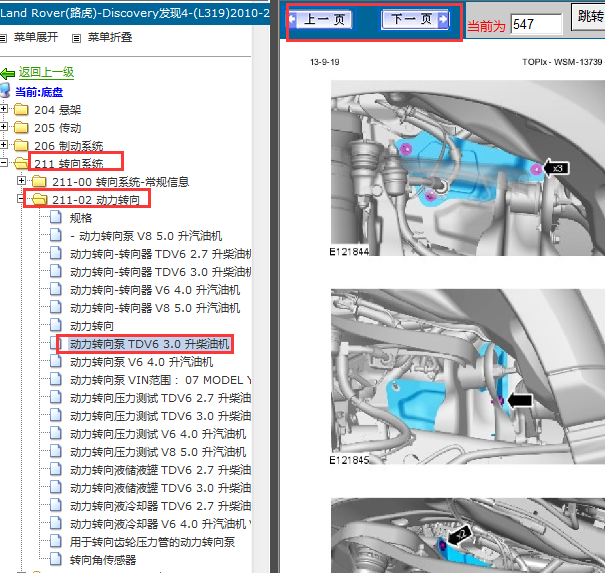Image resolution: width=605 pixels, height=573 pixels.
Task: Select the 205 传动 folder icon
Action: pos(21,127)
